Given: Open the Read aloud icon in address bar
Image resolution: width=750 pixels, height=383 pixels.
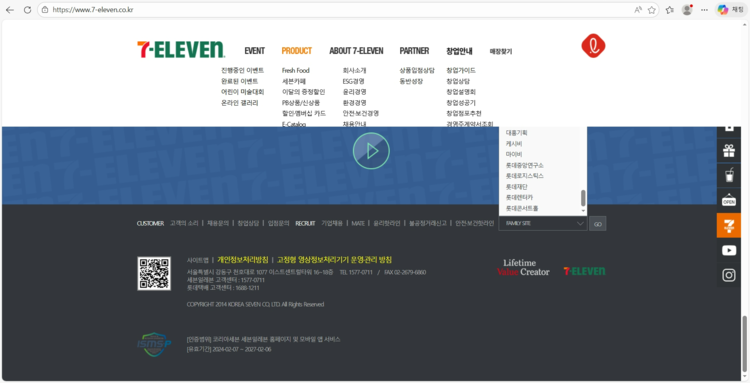Looking at the screenshot, I should [x=638, y=10].
